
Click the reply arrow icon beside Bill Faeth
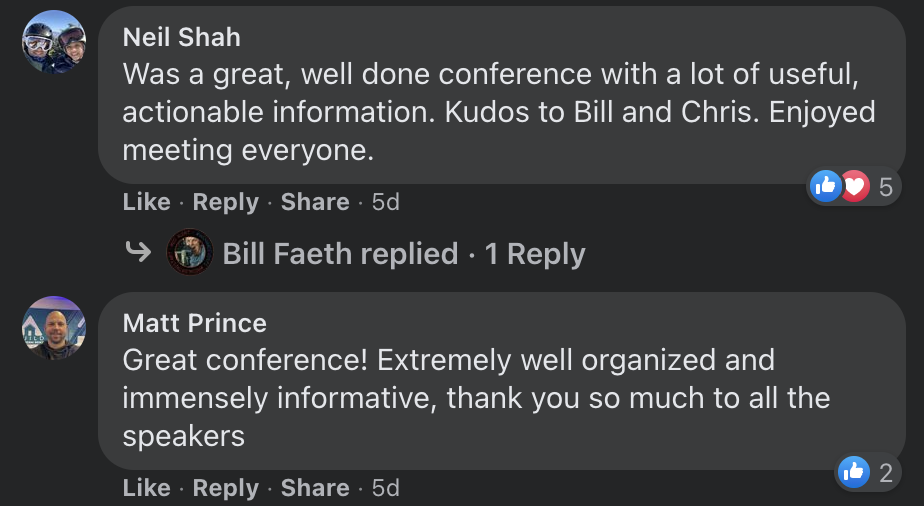[x=137, y=253]
